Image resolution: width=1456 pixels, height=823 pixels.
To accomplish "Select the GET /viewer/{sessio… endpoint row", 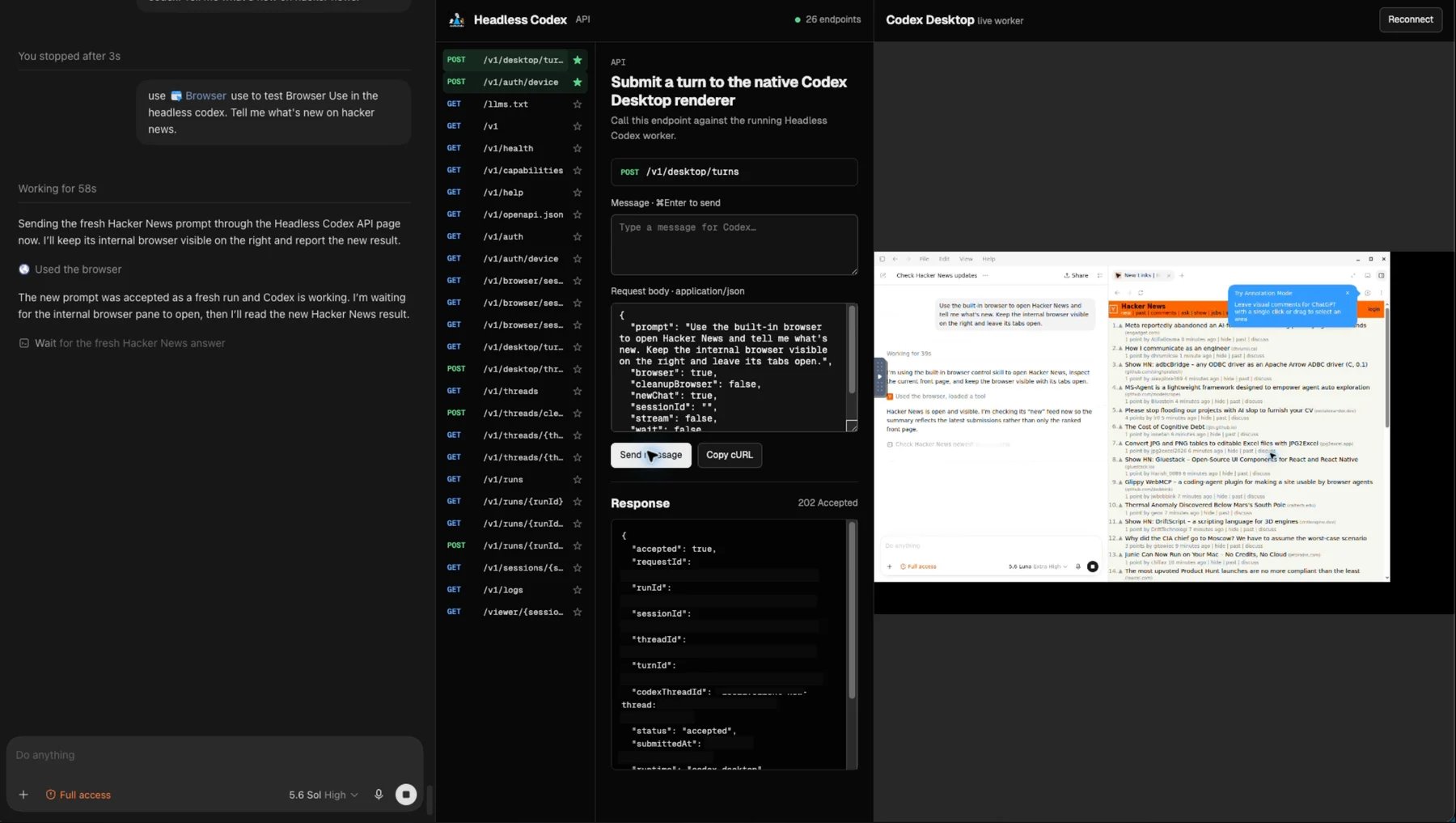I will [514, 612].
